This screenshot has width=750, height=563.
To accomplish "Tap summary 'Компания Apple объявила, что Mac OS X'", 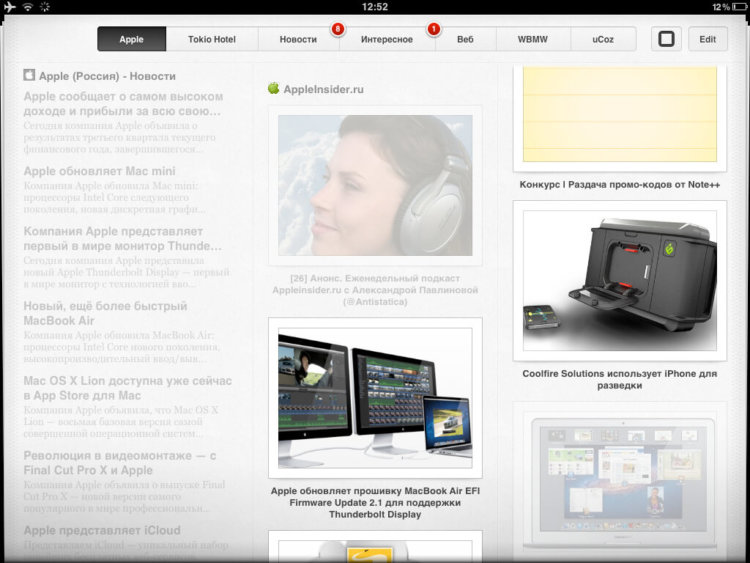I will (121, 421).
